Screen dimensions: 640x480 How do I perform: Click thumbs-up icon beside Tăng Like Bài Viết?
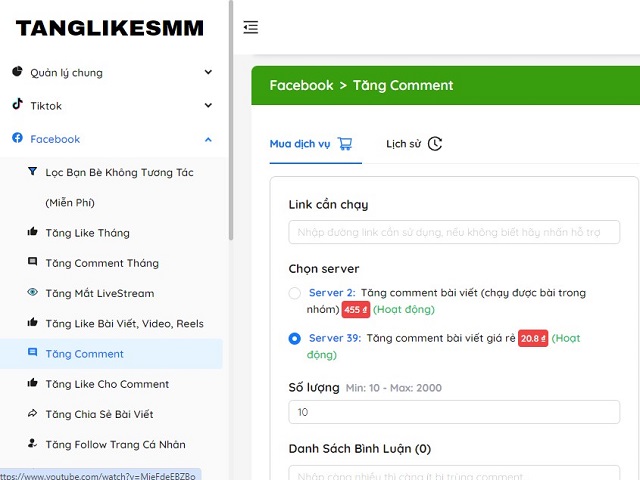[x=32, y=322]
